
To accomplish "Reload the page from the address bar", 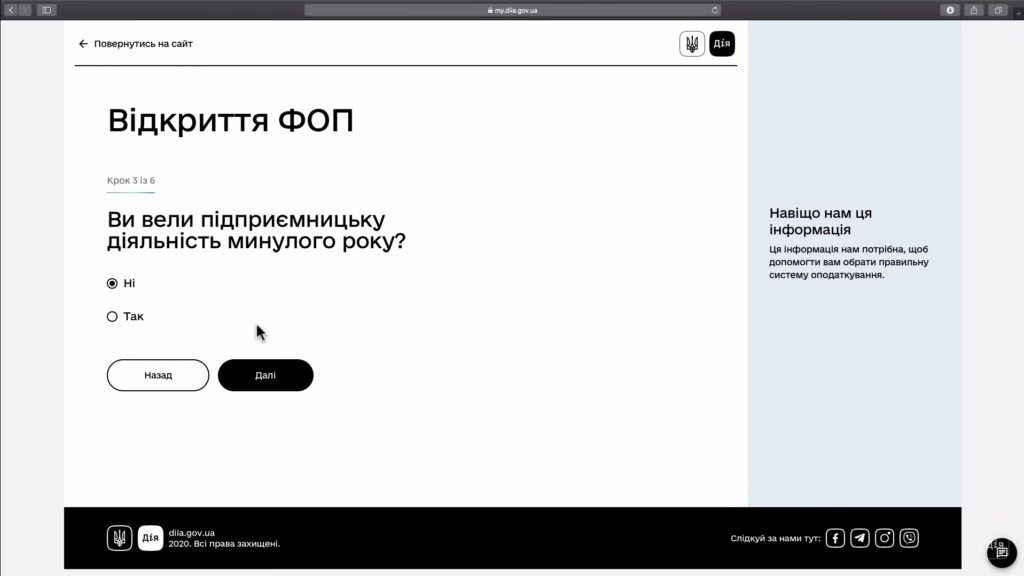I will point(715,10).
